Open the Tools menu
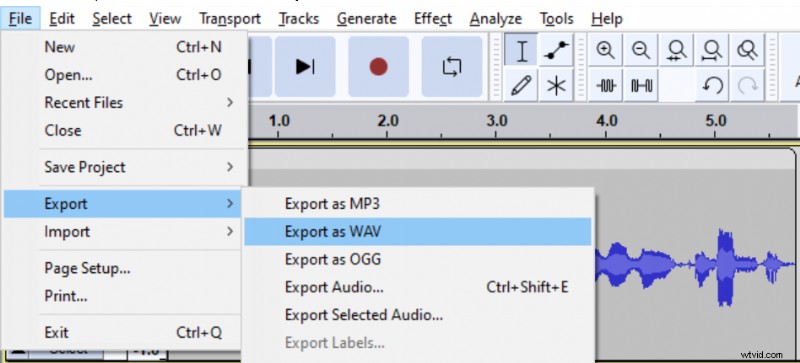 (558, 19)
